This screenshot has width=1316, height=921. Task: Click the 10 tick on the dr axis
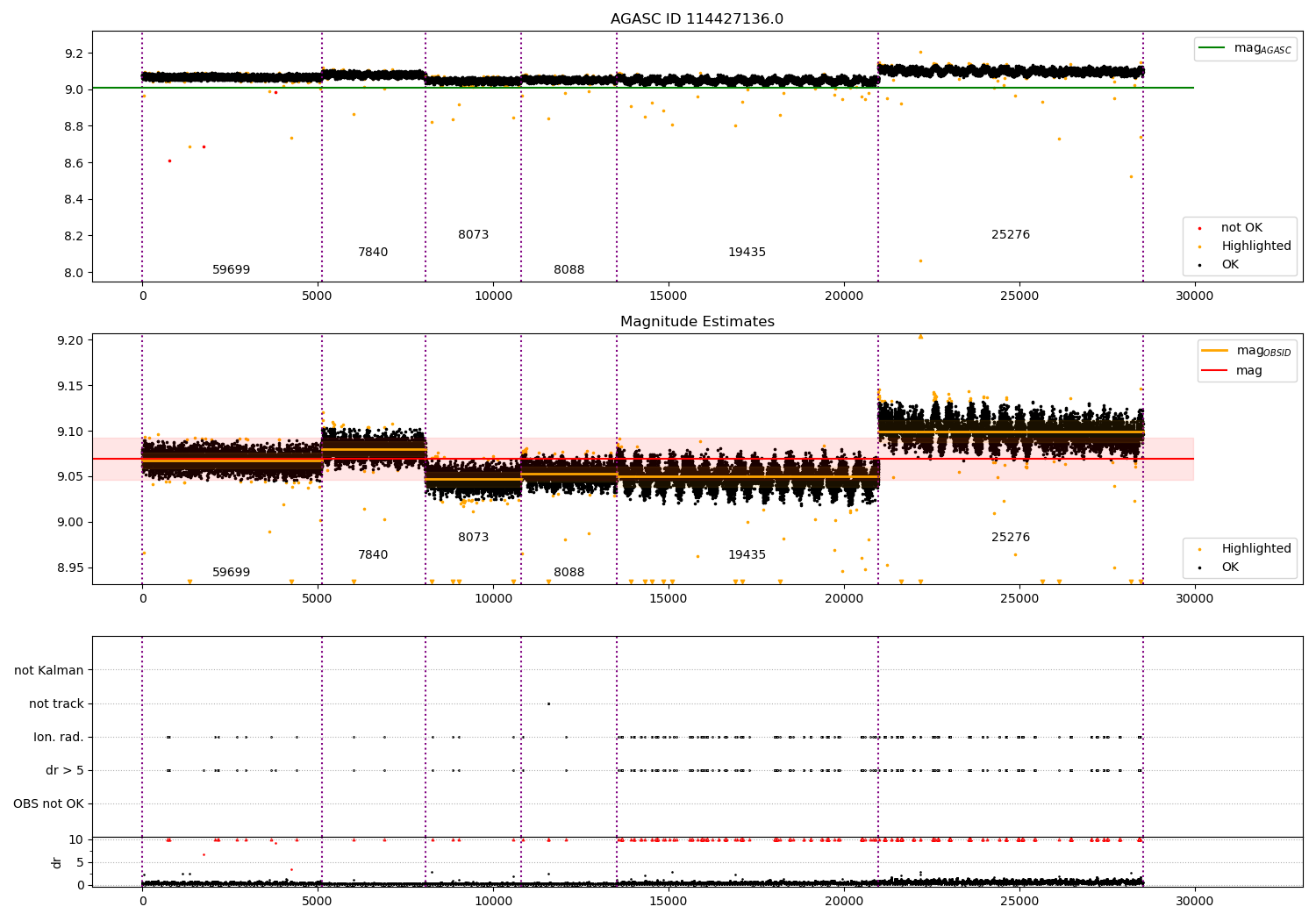point(76,839)
